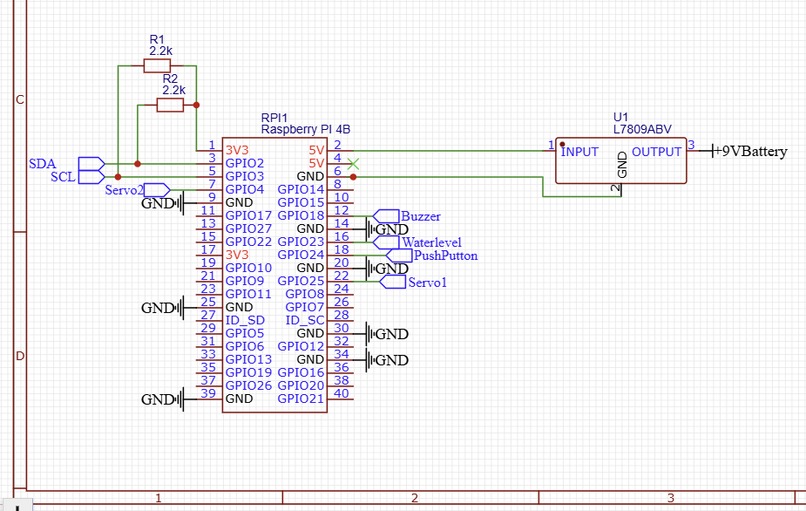
Task: Click the SCL net port
Action: point(91,177)
